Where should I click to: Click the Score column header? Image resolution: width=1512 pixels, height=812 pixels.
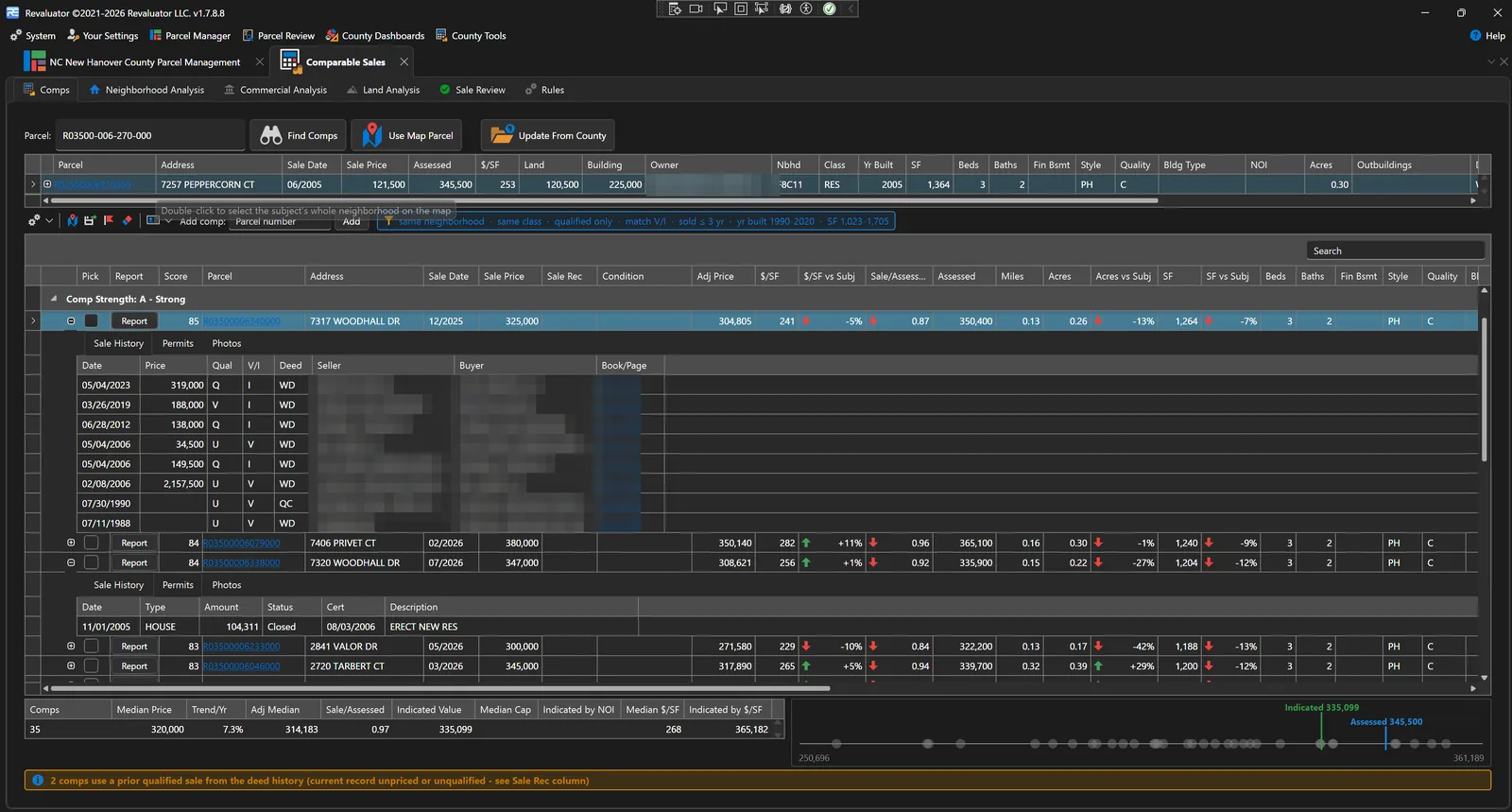tap(181, 276)
